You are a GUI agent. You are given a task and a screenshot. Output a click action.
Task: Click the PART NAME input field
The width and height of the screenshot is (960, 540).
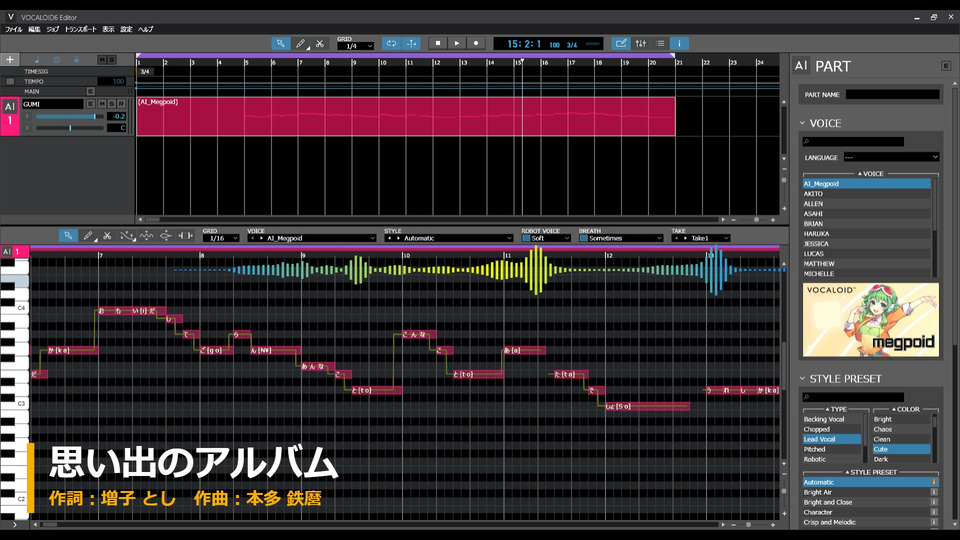[893, 94]
